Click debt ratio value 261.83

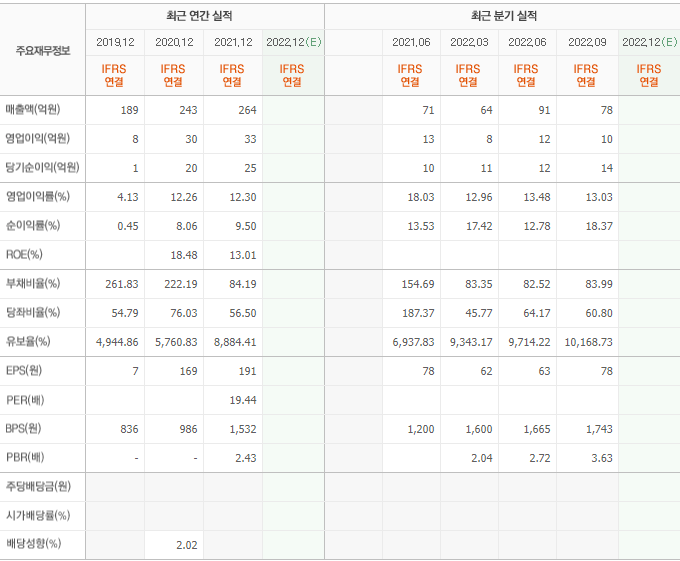122,284
